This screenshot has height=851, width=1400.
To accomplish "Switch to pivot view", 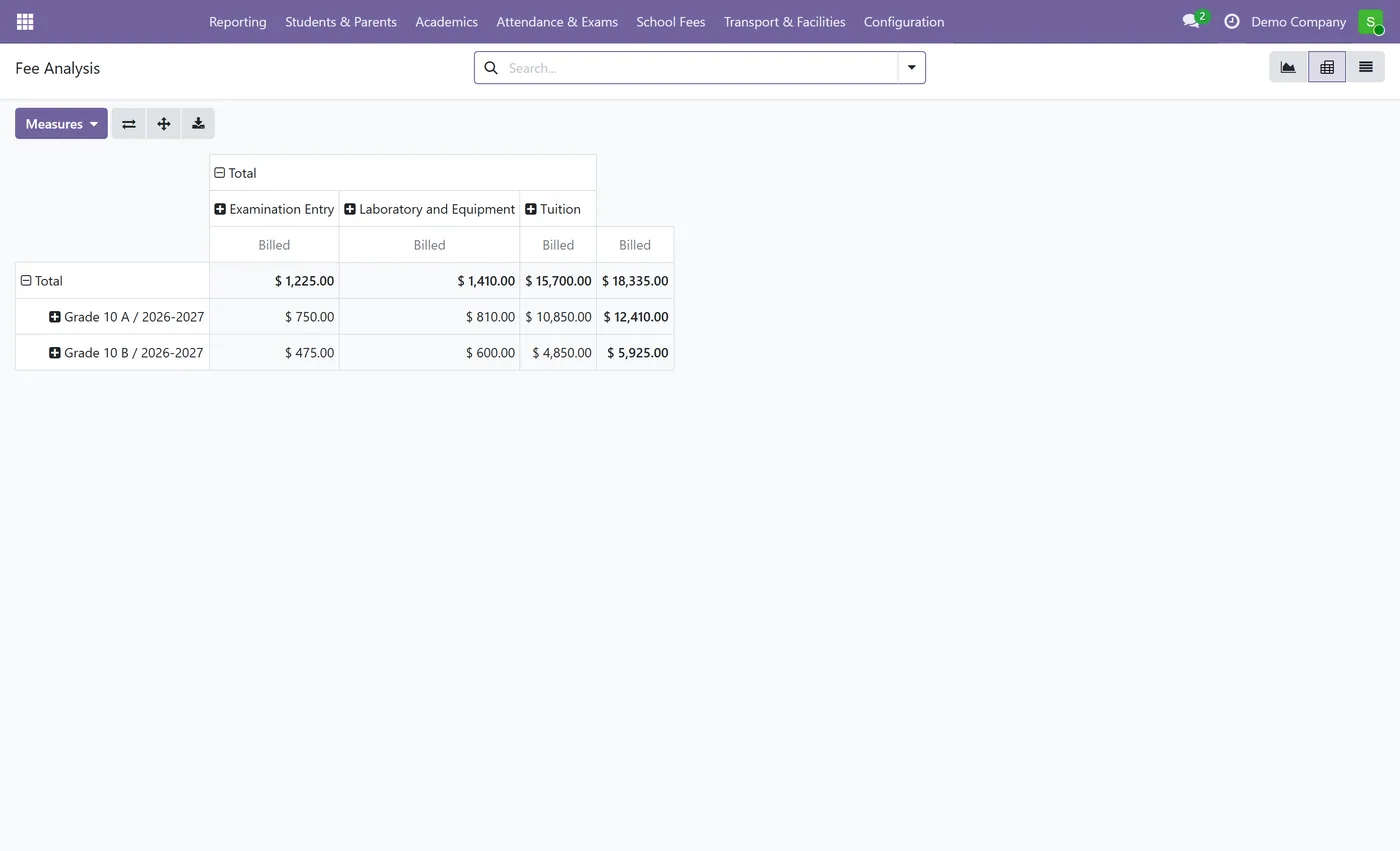I will click(x=1327, y=67).
